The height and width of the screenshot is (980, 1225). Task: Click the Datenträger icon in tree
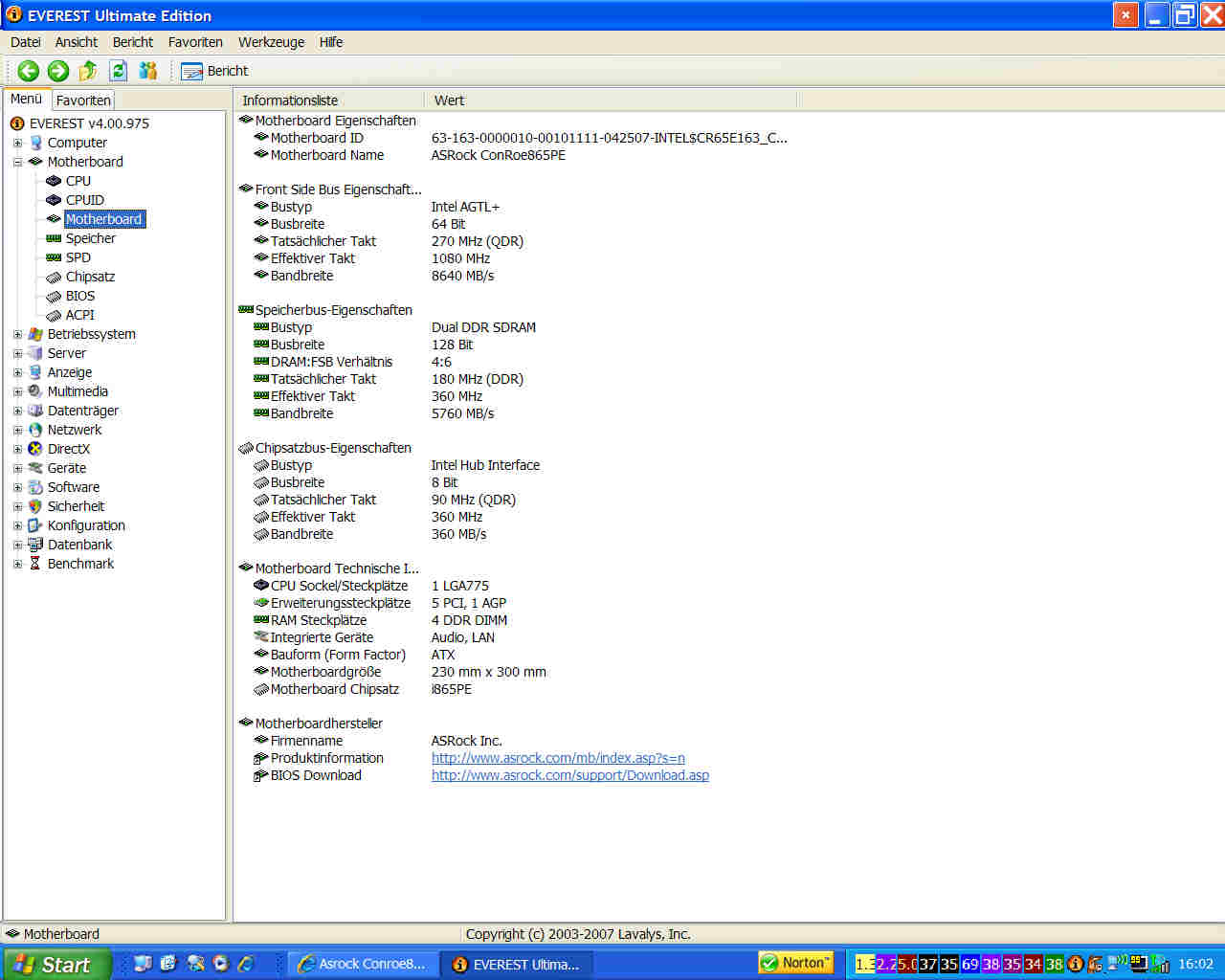tap(35, 411)
